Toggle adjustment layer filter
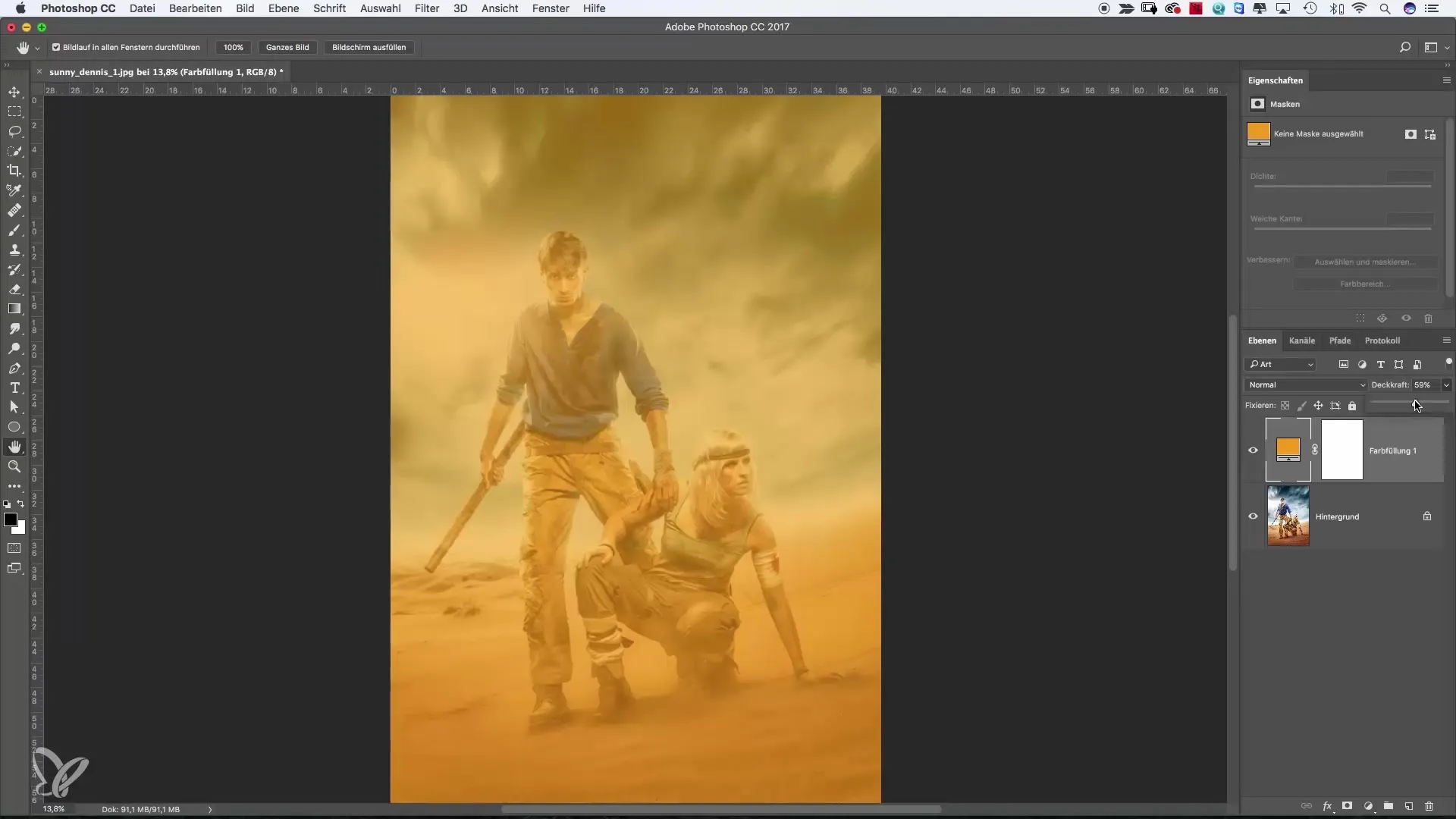The image size is (1456, 819). point(1362,365)
